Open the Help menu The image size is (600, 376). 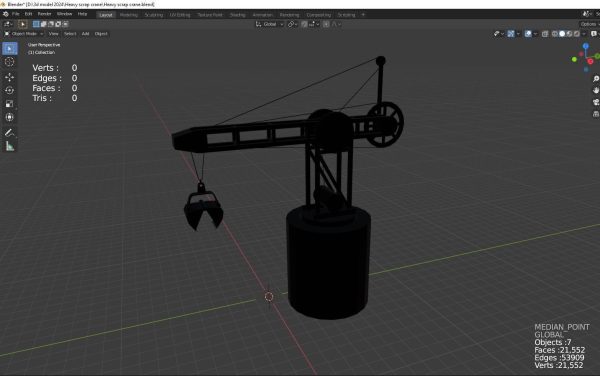coord(82,14)
